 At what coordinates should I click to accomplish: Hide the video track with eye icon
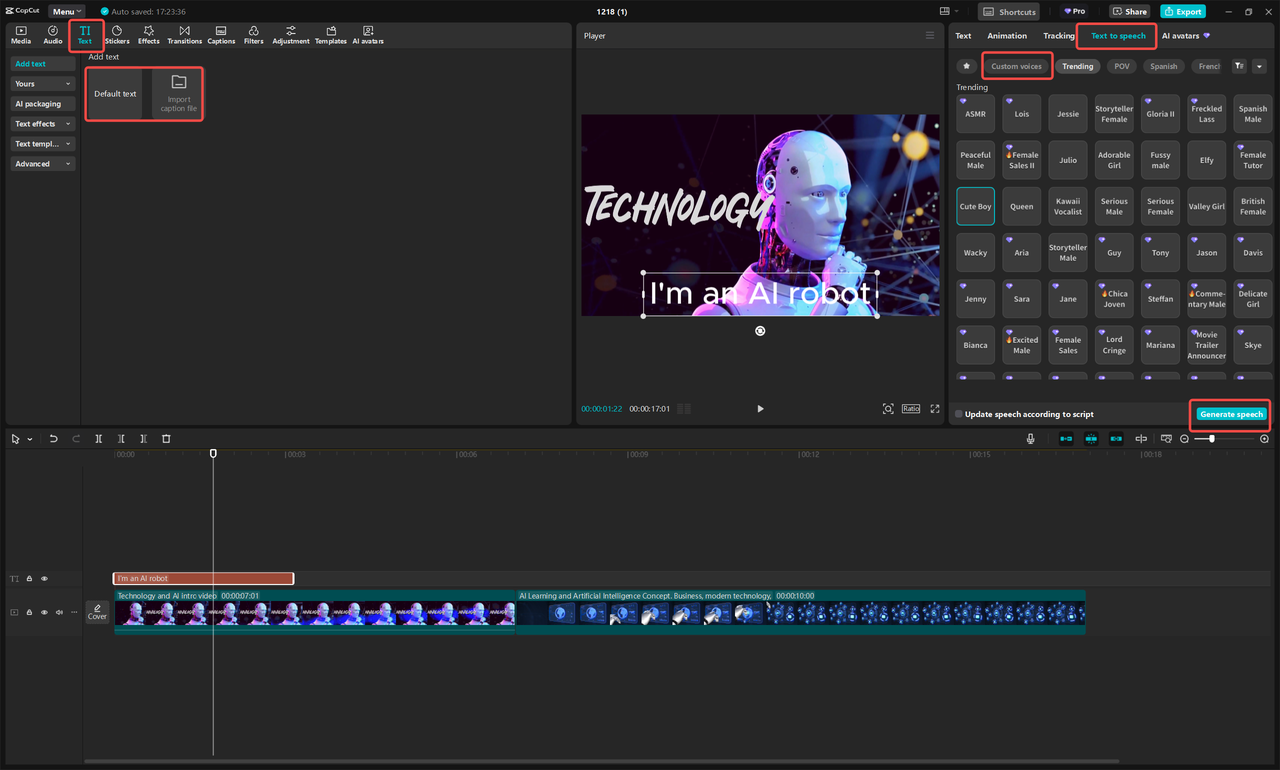(44, 612)
